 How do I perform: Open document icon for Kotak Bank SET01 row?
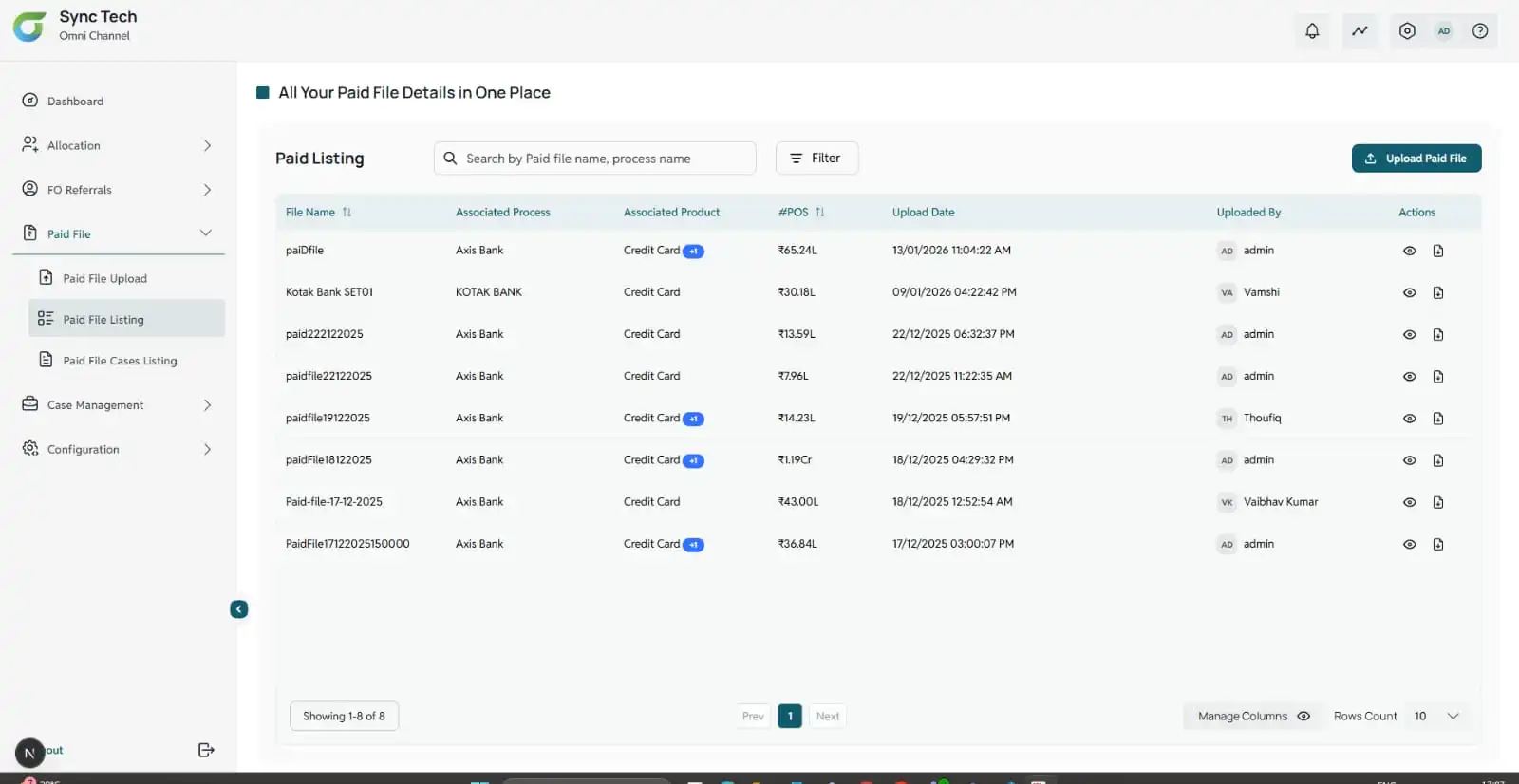[1437, 293]
